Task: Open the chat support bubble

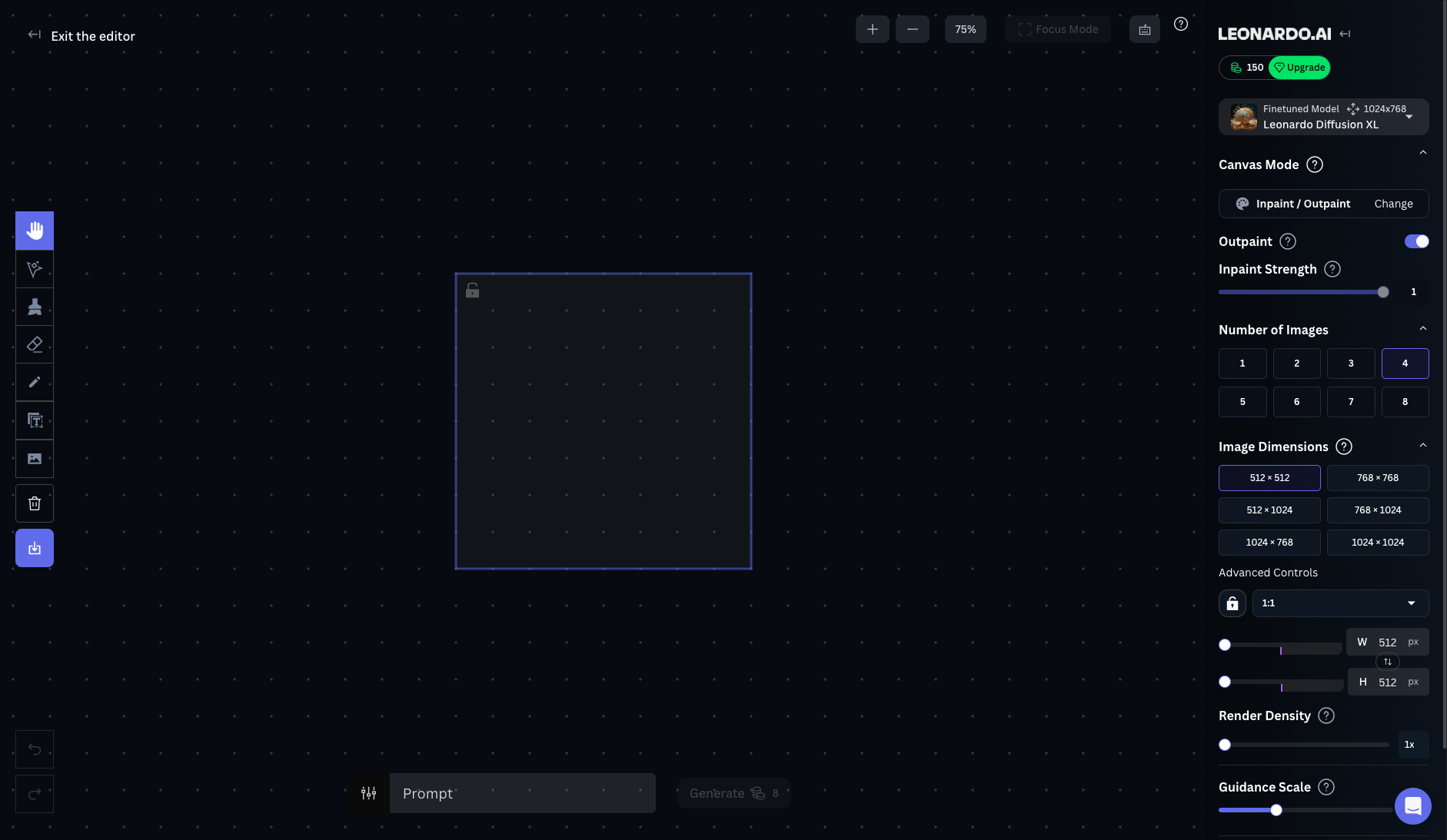Action: [x=1413, y=806]
